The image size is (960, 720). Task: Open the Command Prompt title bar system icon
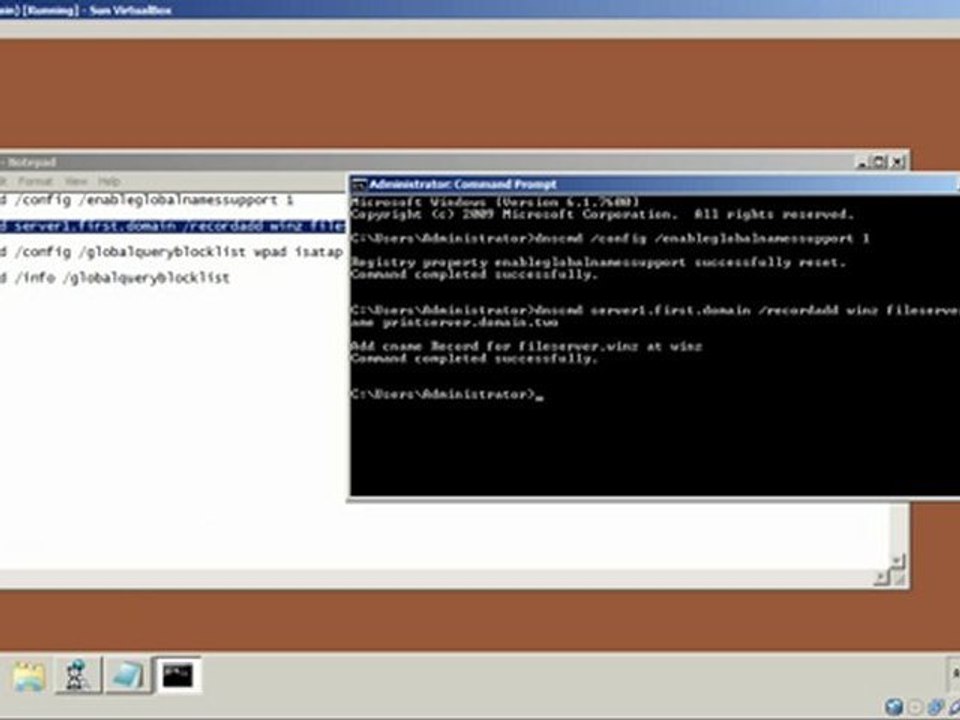pyautogui.click(x=359, y=184)
